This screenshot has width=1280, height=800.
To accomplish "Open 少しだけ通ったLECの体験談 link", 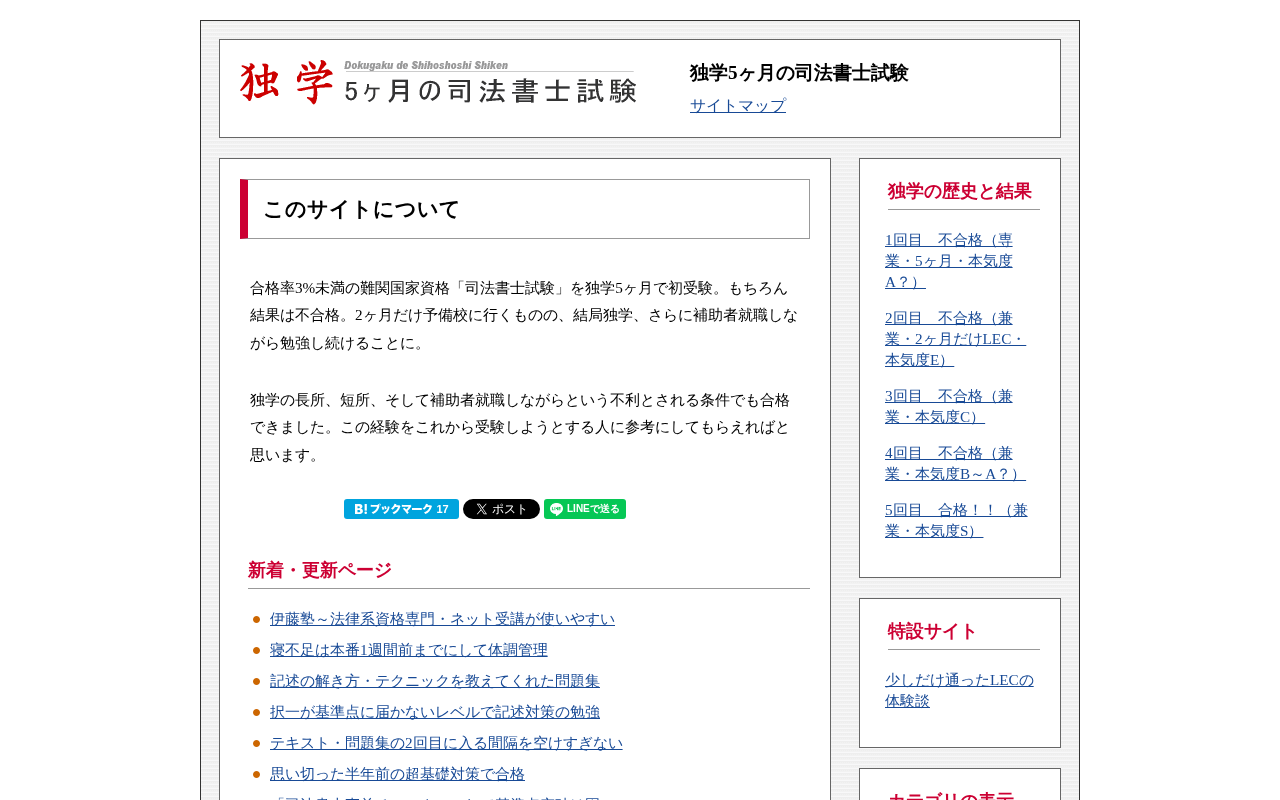I will 959,690.
